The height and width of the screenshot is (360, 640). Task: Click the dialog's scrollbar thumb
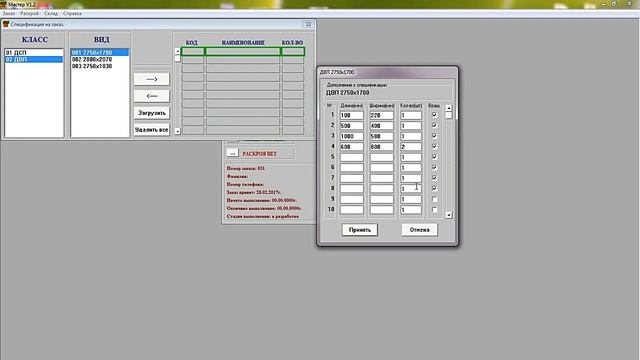[x=449, y=116]
